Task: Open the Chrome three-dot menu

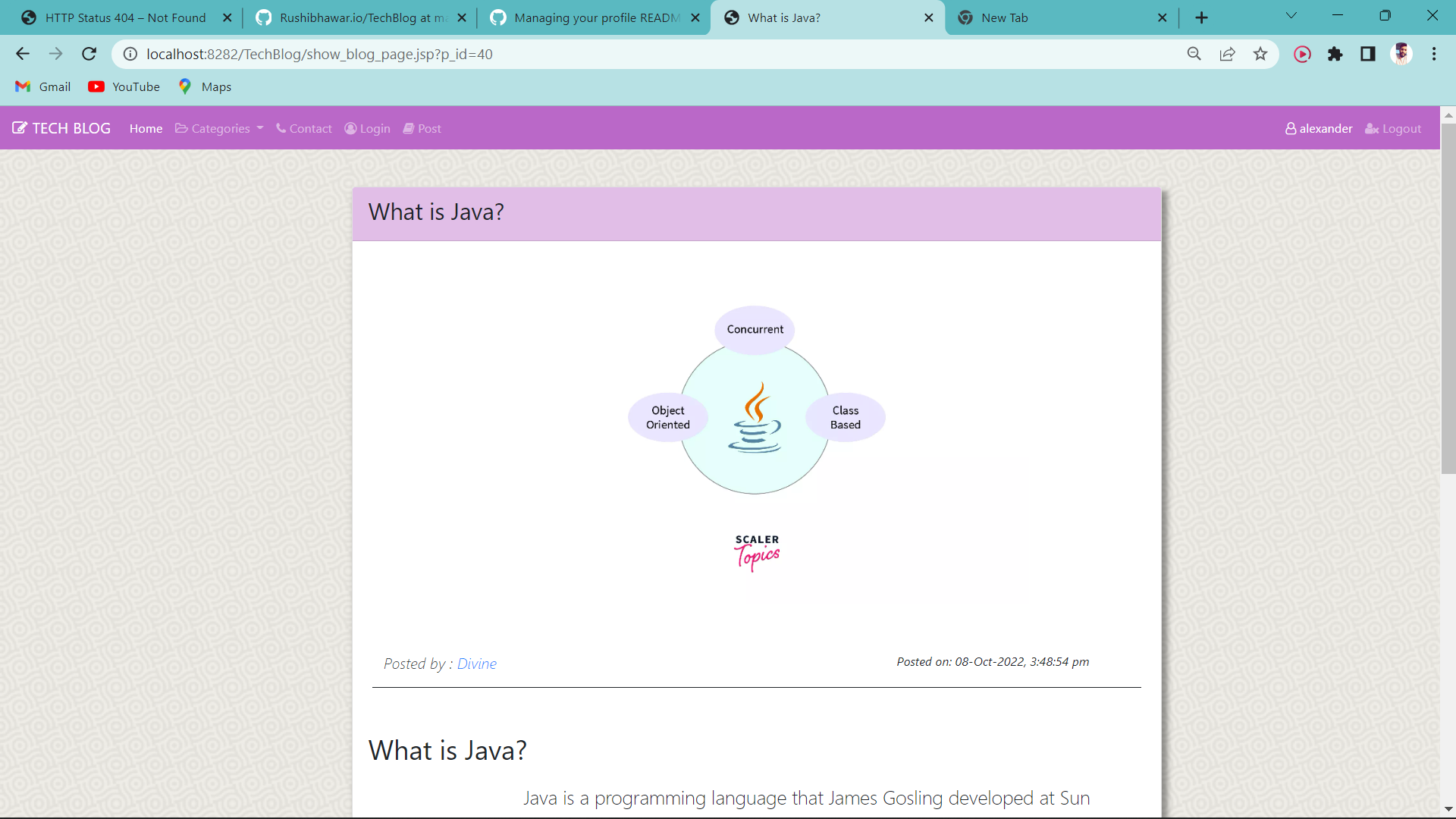Action: pyautogui.click(x=1434, y=54)
